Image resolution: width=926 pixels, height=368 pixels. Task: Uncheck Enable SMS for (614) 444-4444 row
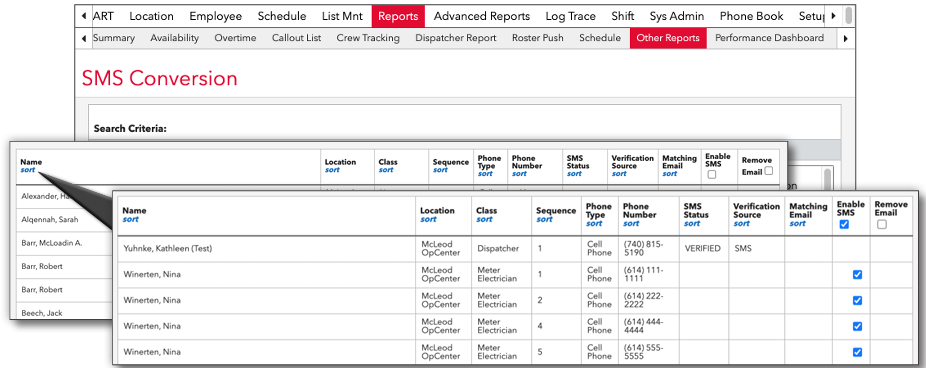(857, 326)
